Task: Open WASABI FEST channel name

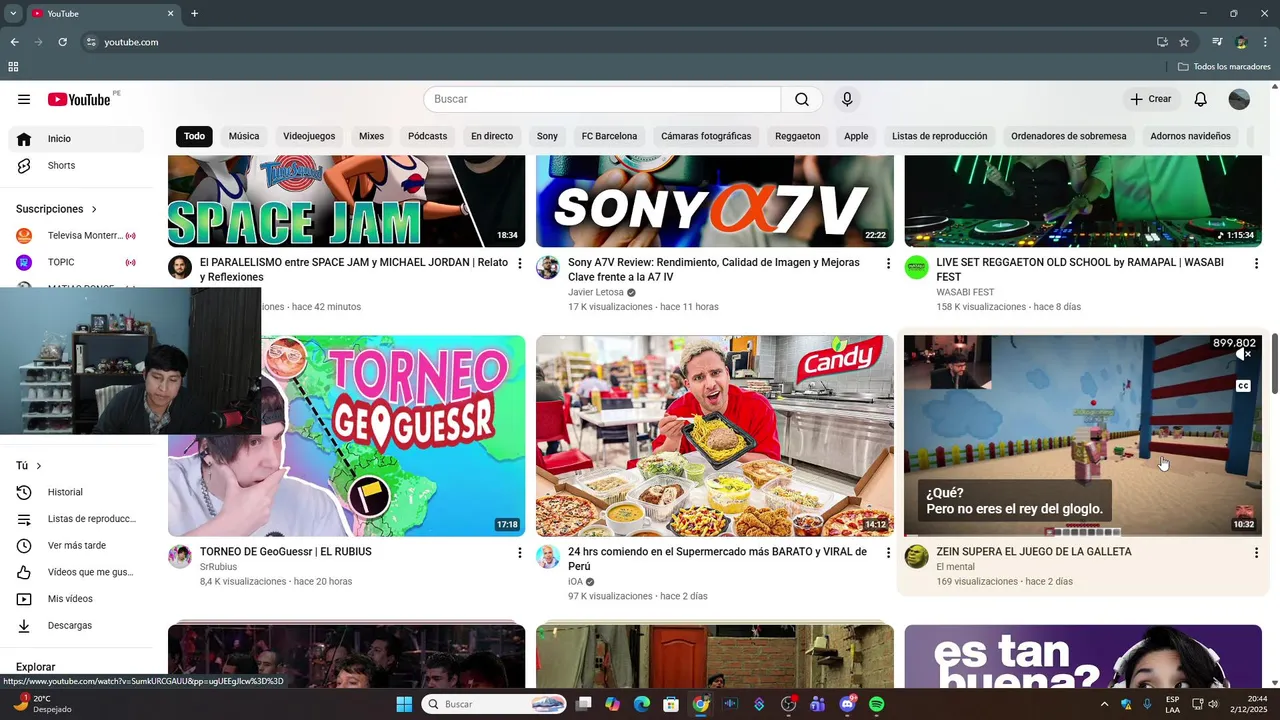Action: (965, 292)
